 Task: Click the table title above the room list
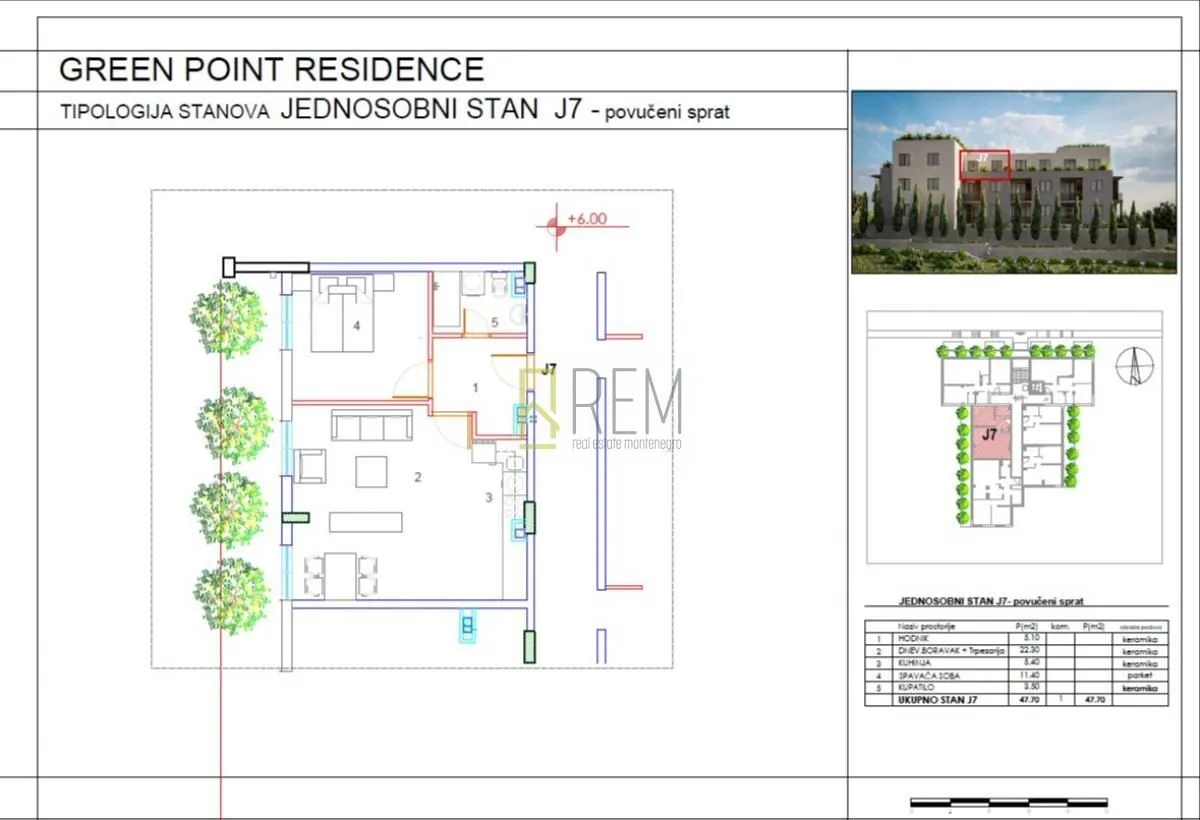click(x=991, y=602)
